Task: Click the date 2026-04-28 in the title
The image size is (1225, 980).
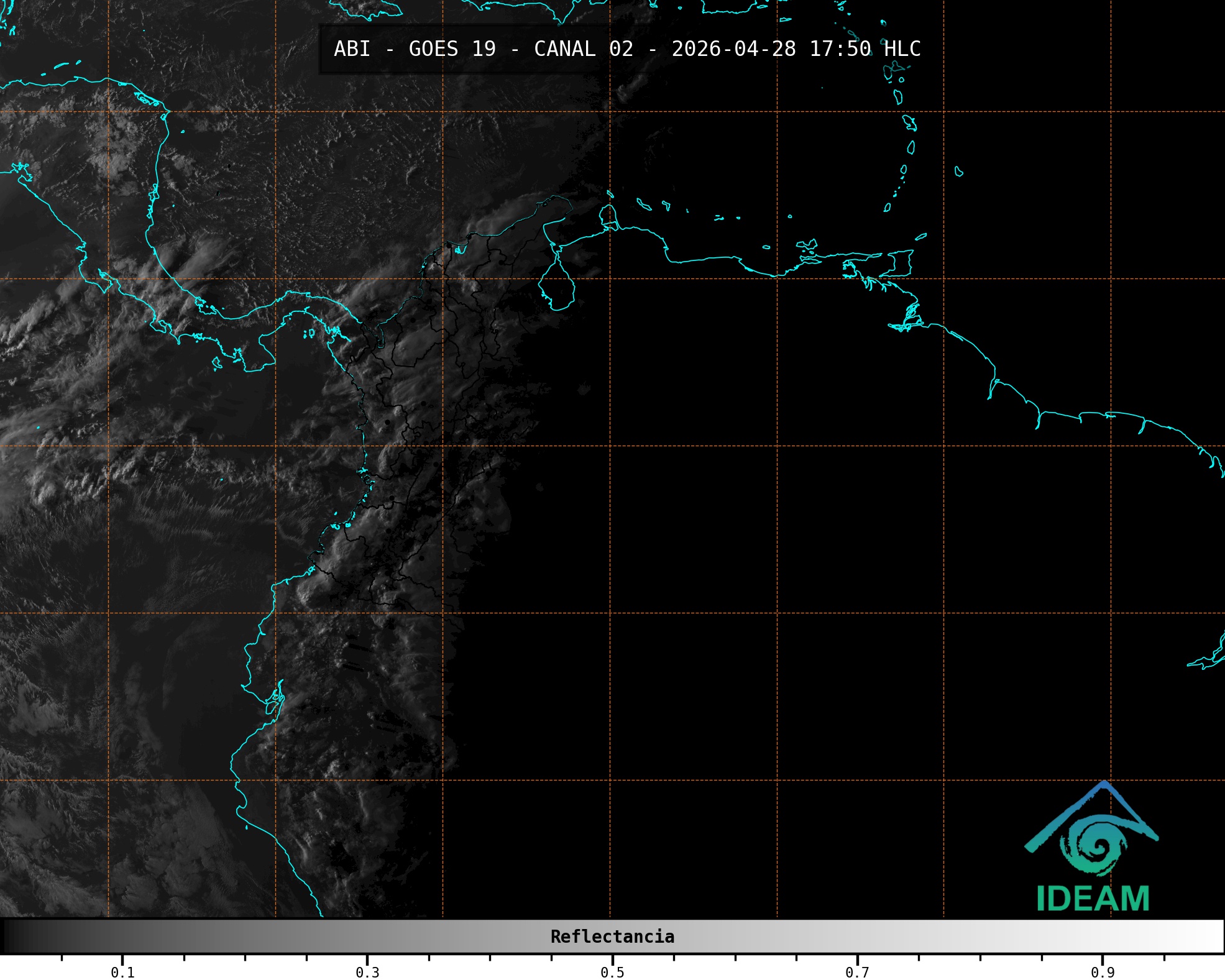Action: (x=733, y=49)
